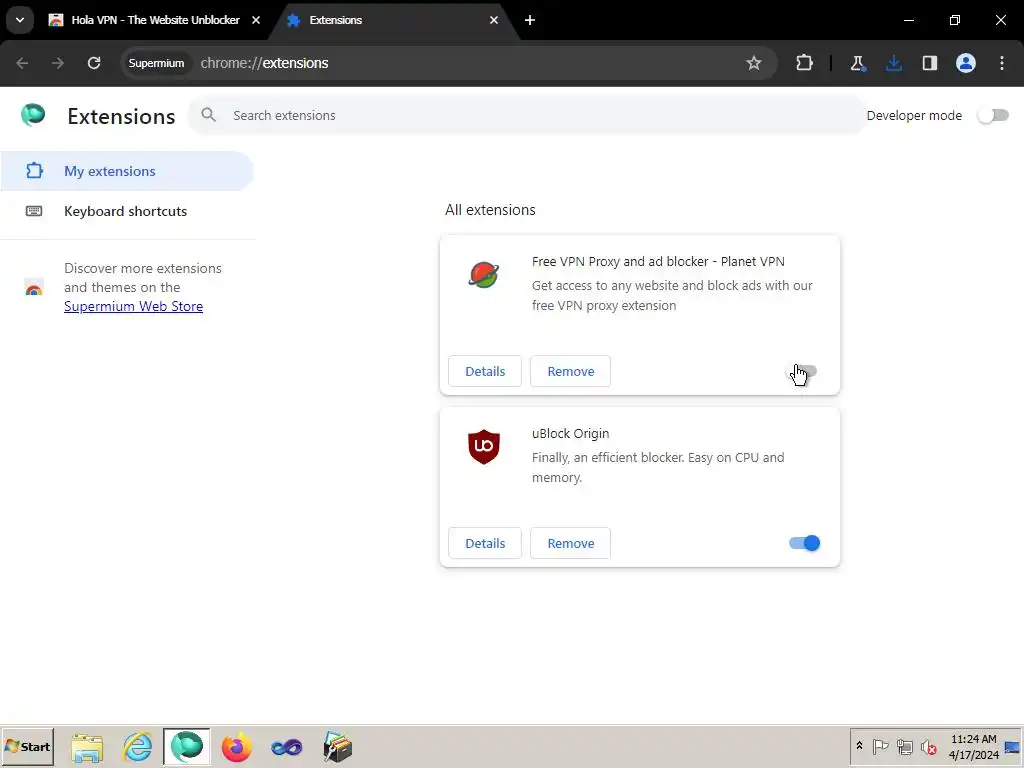Click the "uBlock Origin" extension title
Image resolution: width=1024 pixels, height=768 pixels.
(x=570, y=434)
